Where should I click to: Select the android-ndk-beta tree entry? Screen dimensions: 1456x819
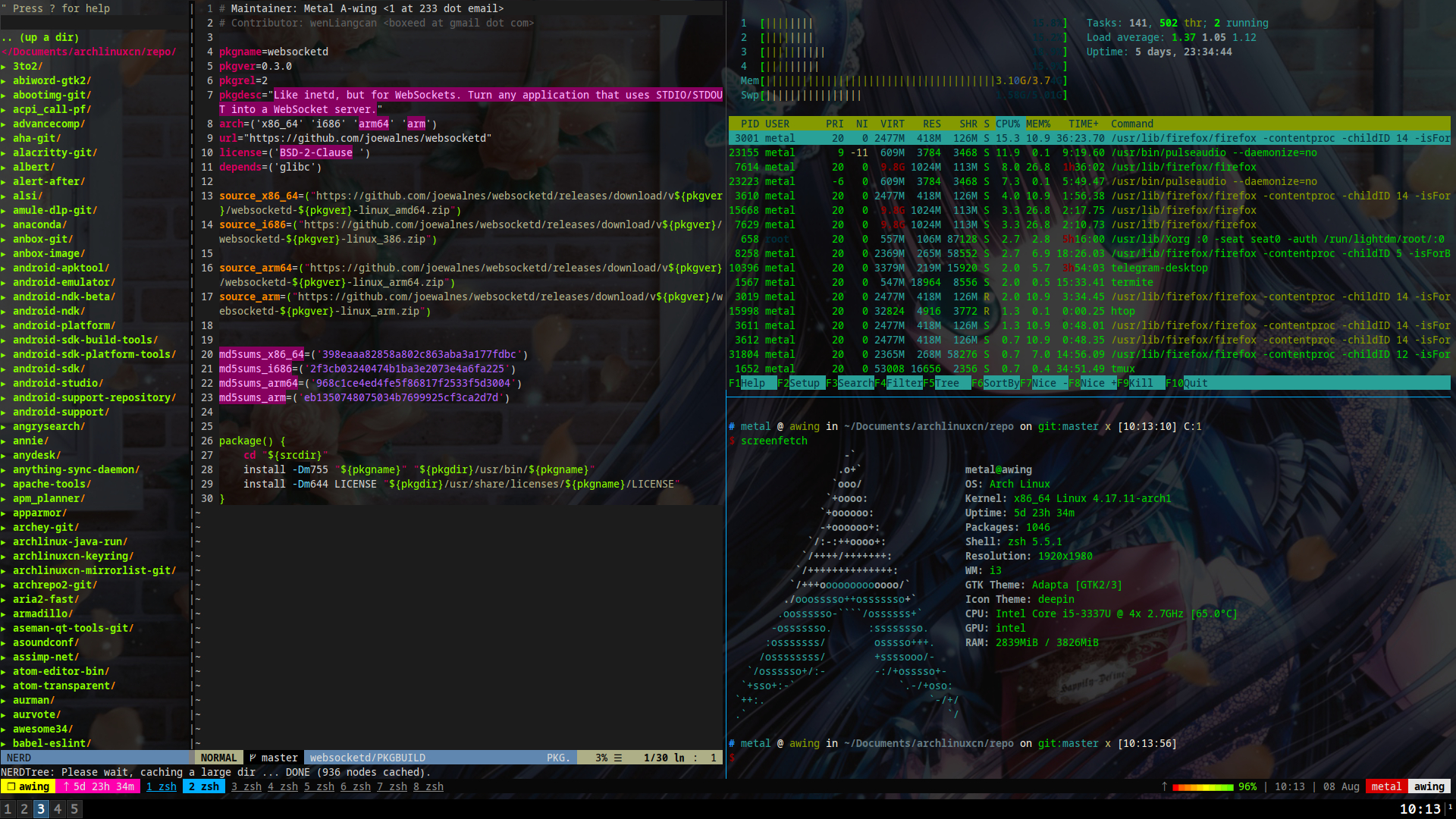(64, 297)
